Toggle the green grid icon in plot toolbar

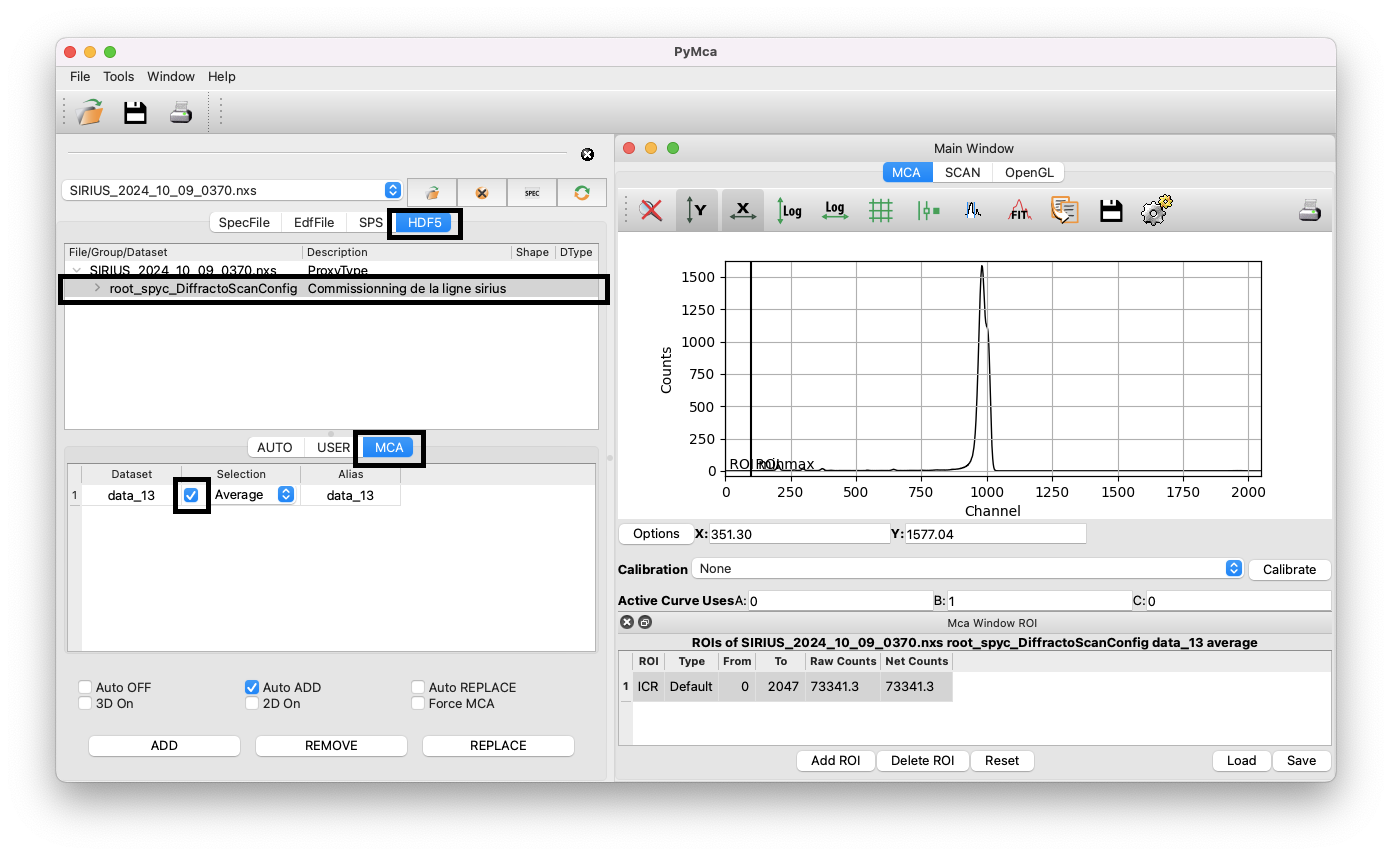[881, 210]
